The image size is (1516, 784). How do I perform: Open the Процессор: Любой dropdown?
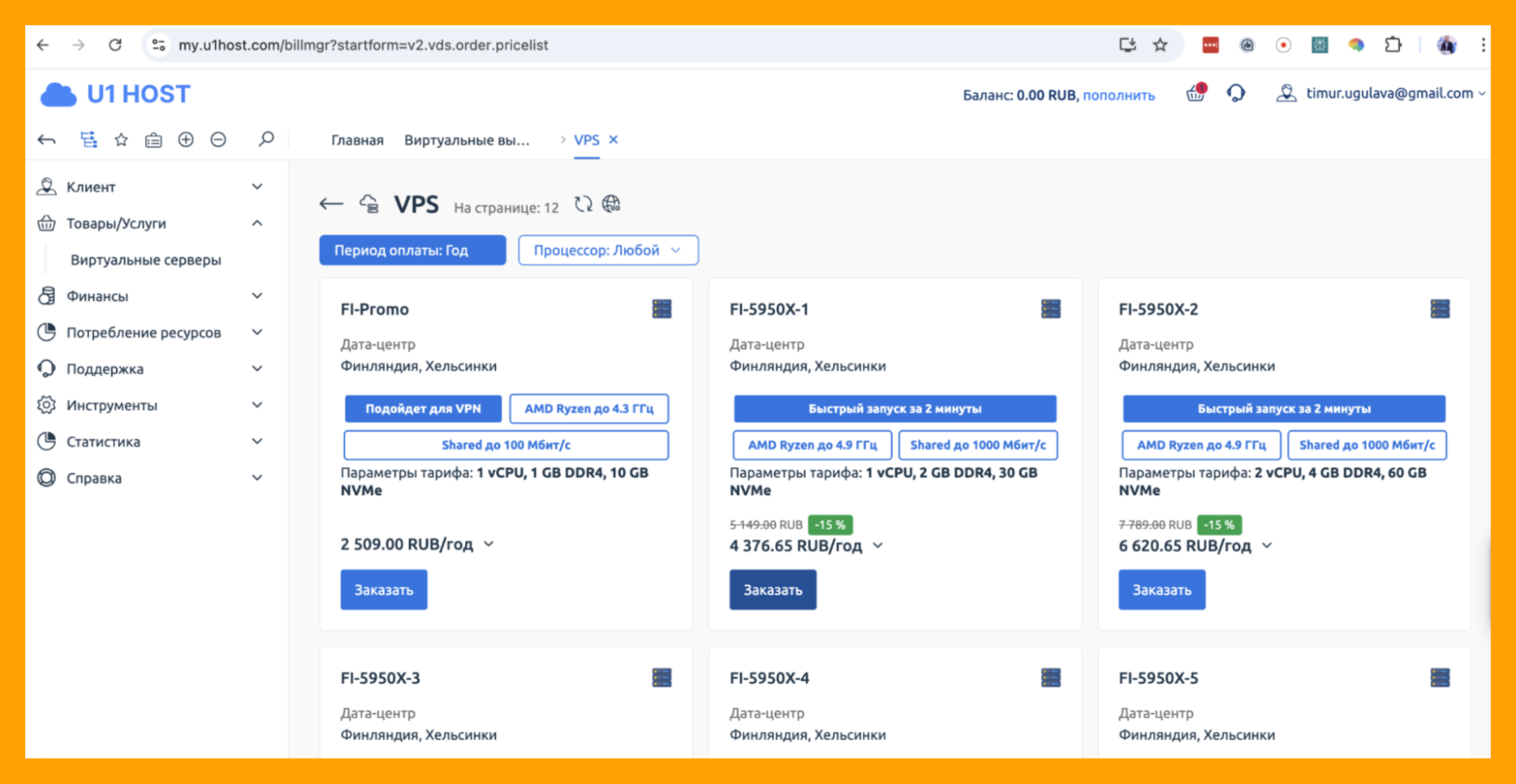607,250
